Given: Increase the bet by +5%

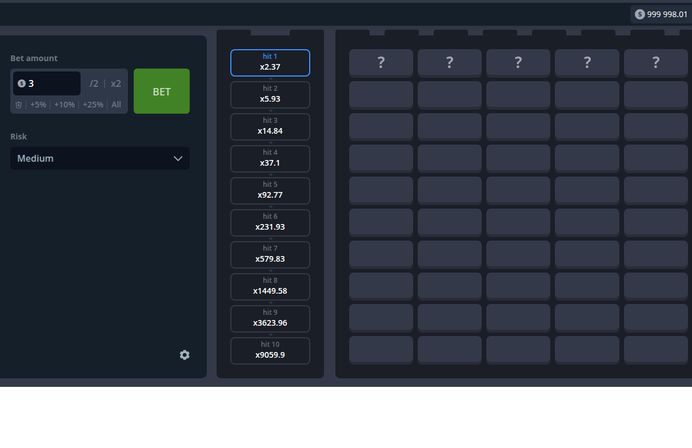Looking at the screenshot, I should coord(38,105).
